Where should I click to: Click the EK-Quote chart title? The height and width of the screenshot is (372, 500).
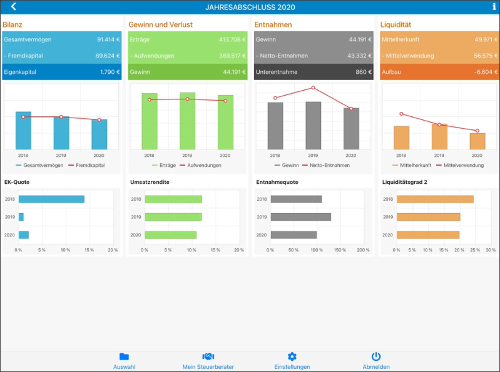pos(17,182)
